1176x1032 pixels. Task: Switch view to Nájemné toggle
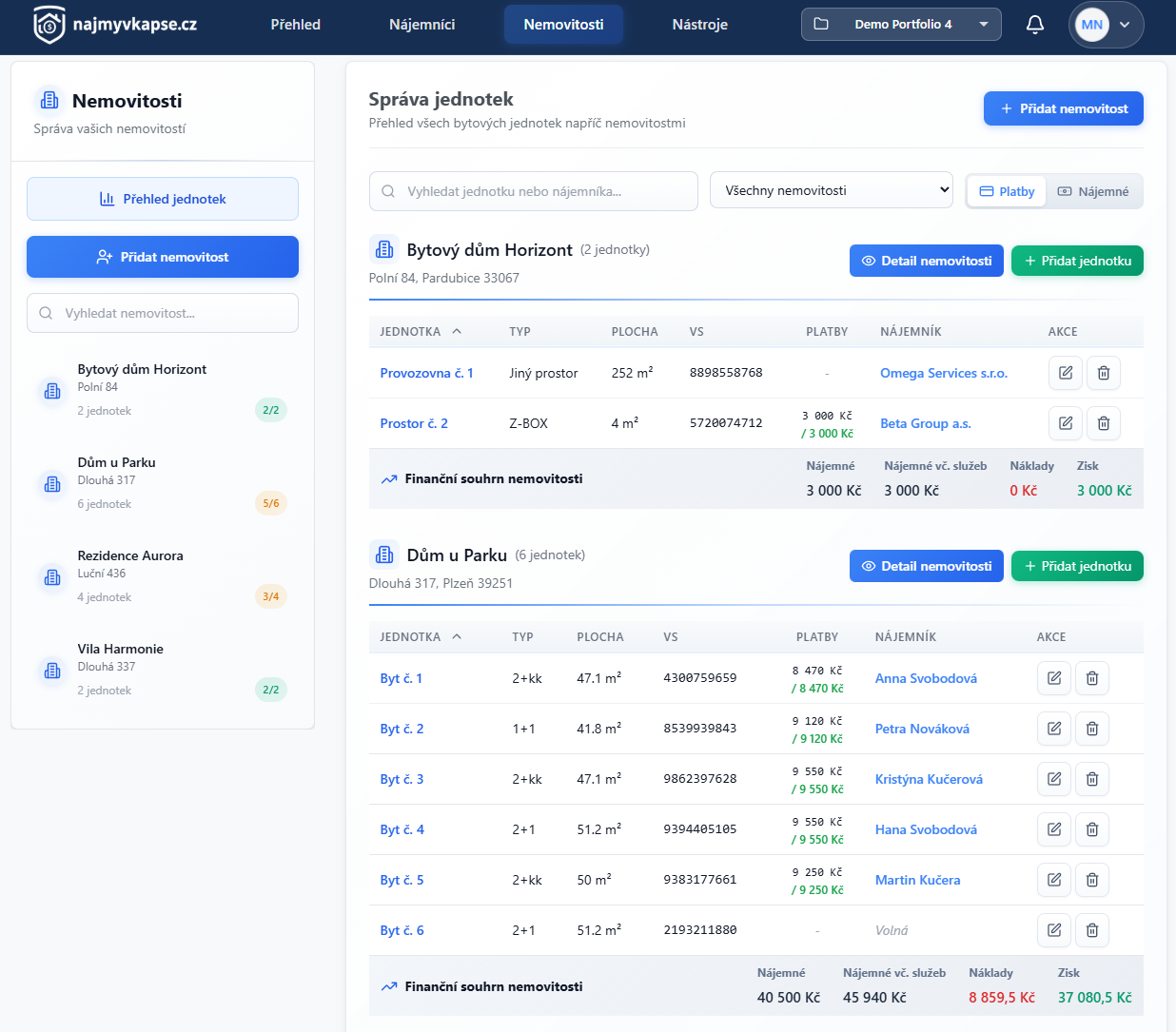[1093, 191]
